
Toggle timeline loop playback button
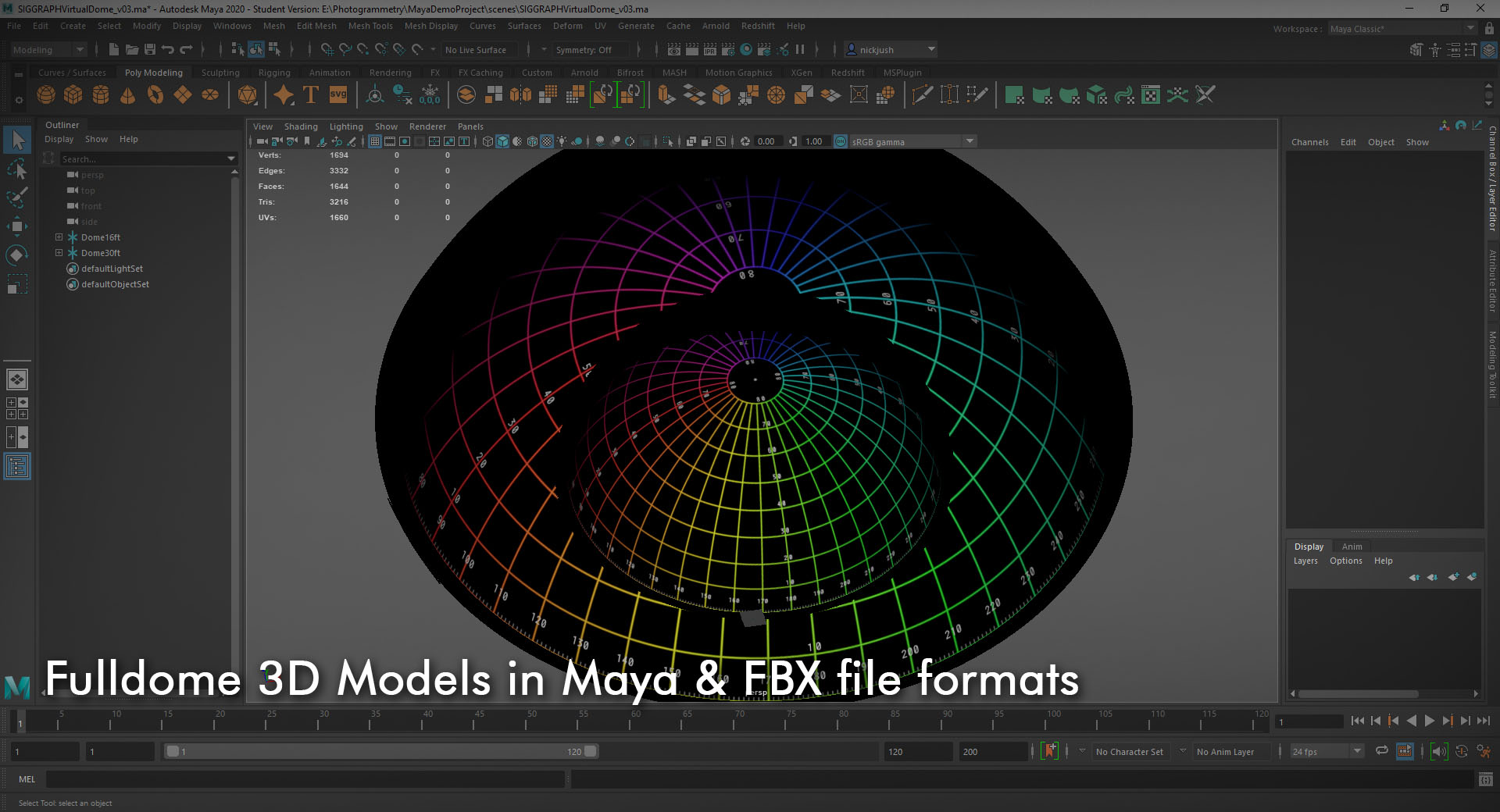(x=1382, y=751)
